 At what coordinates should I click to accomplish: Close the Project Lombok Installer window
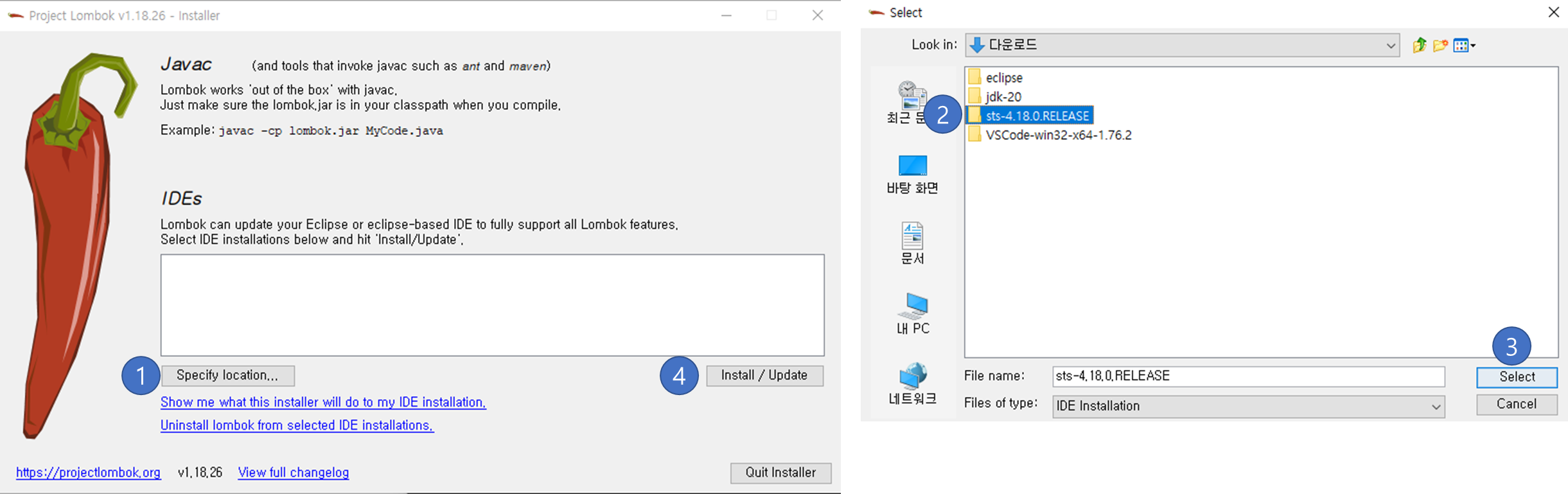tap(817, 15)
